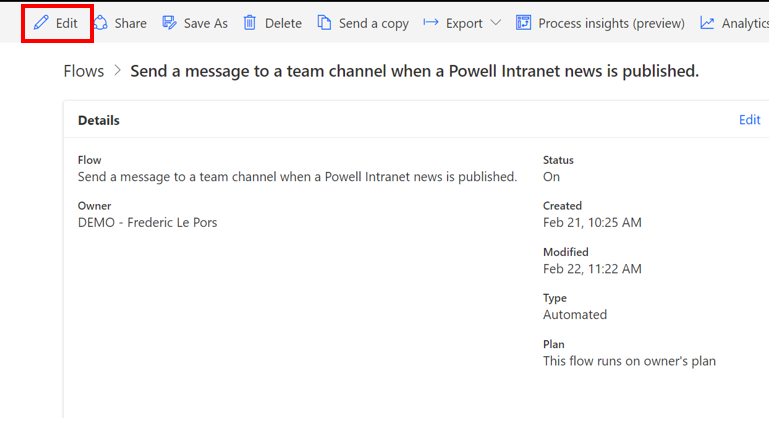
Task: Open the Export dropdown chevron
Action: 496,23
